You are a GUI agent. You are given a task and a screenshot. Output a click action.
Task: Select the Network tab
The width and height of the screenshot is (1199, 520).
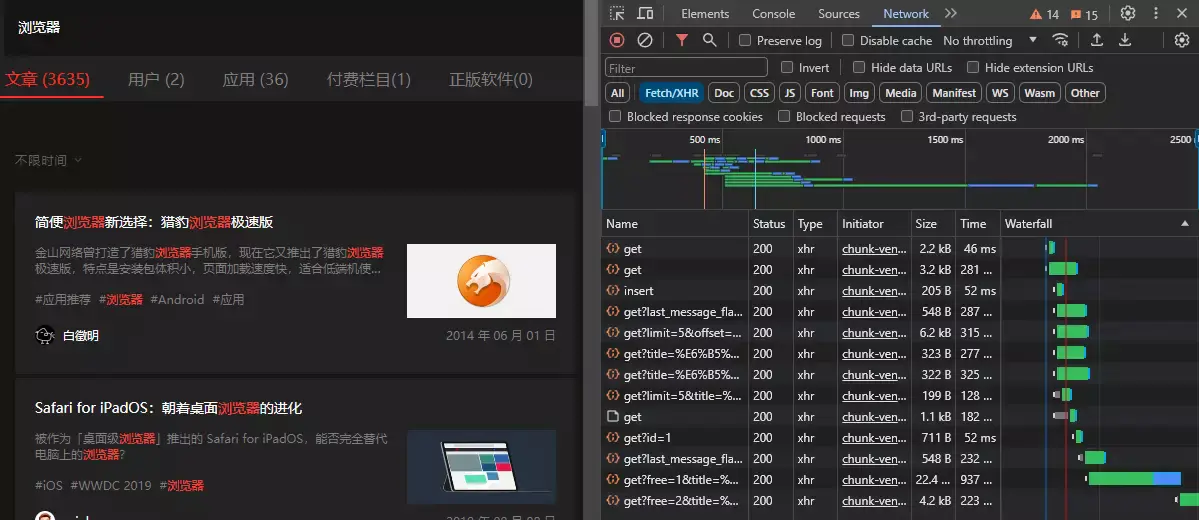tap(906, 14)
